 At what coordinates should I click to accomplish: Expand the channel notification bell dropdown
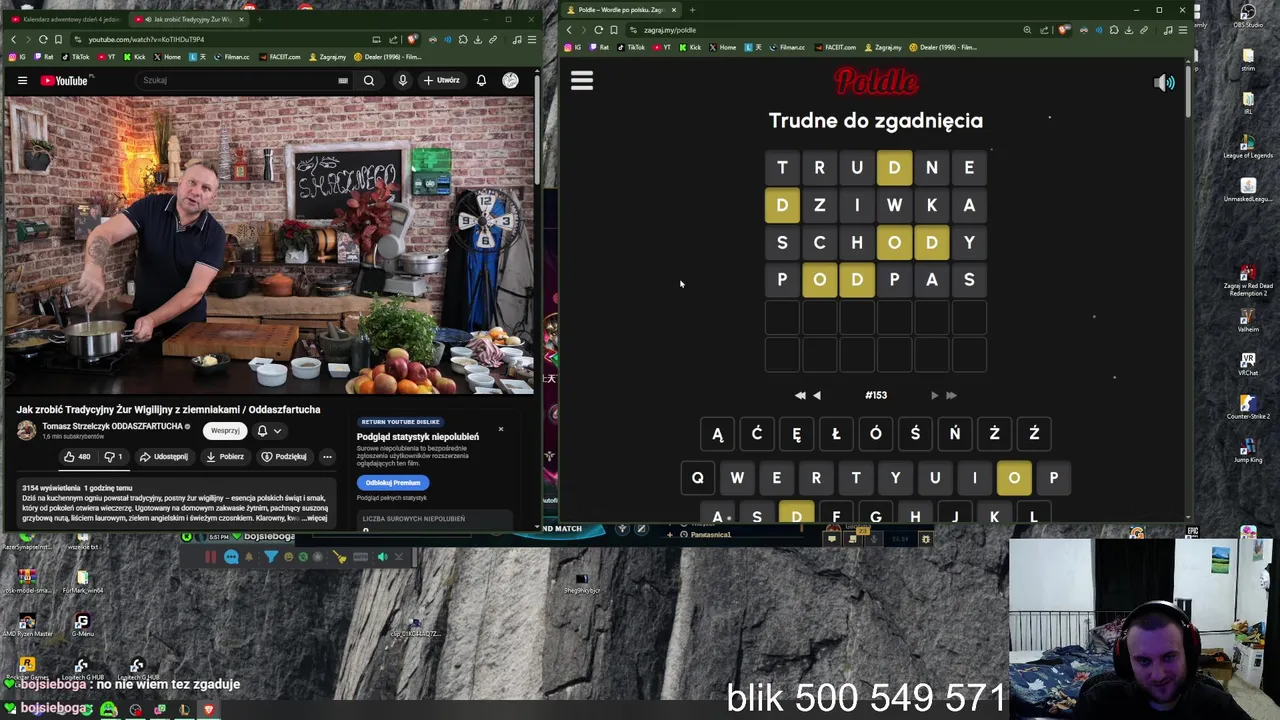(x=269, y=431)
